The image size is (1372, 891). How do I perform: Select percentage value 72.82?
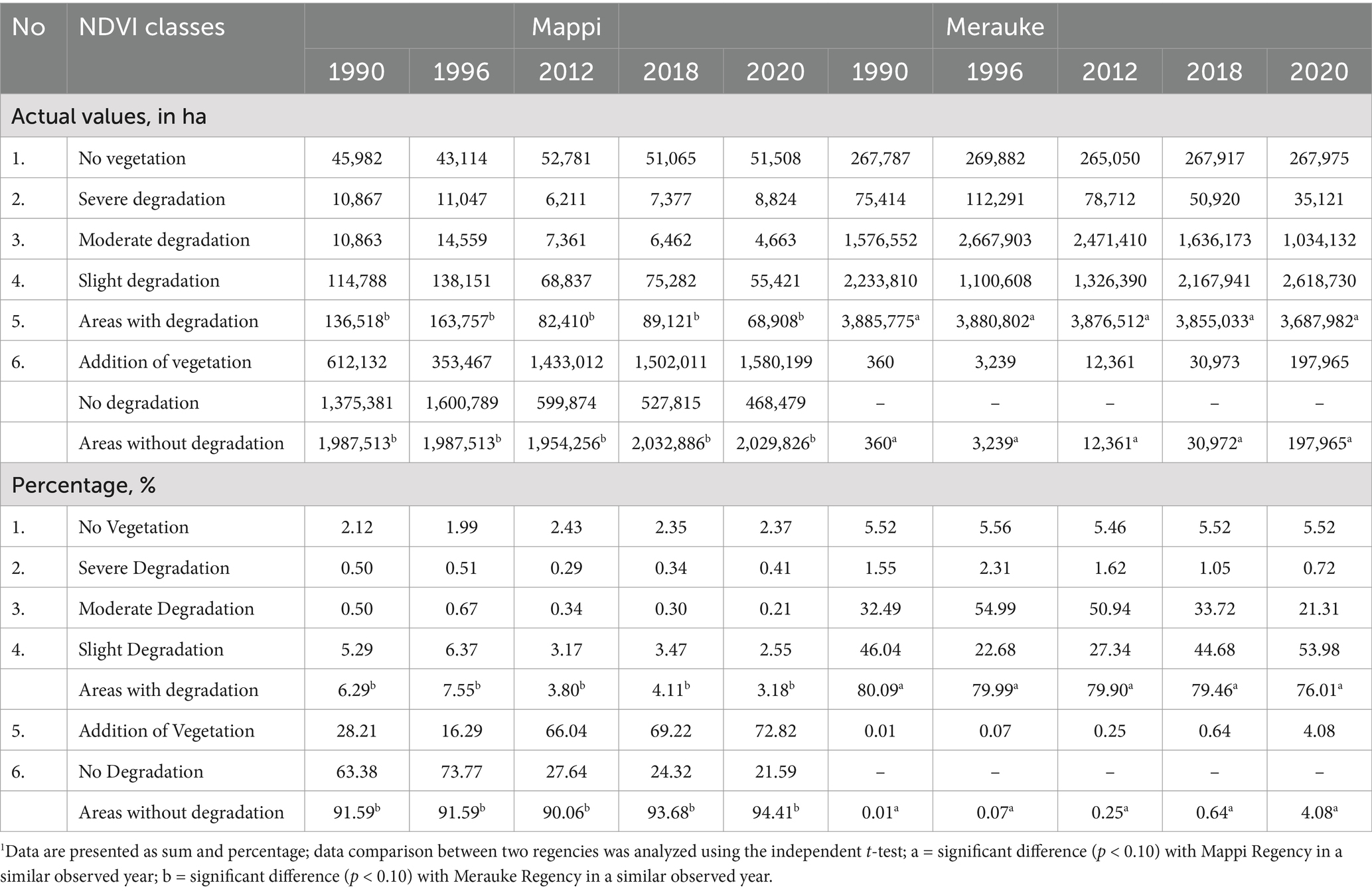tap(775, 730)
